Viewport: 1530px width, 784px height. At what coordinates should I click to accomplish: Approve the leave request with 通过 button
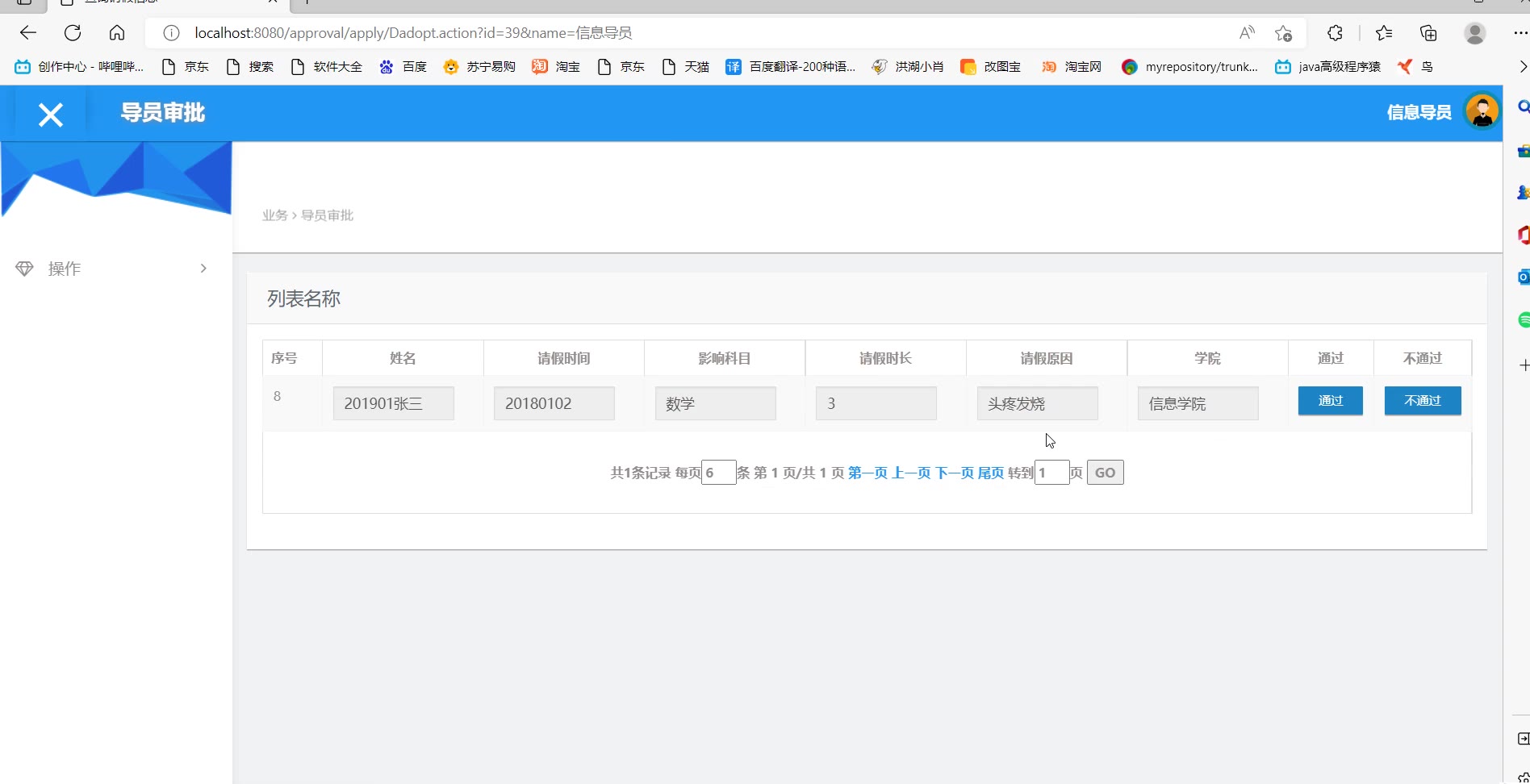(1331, 401)
